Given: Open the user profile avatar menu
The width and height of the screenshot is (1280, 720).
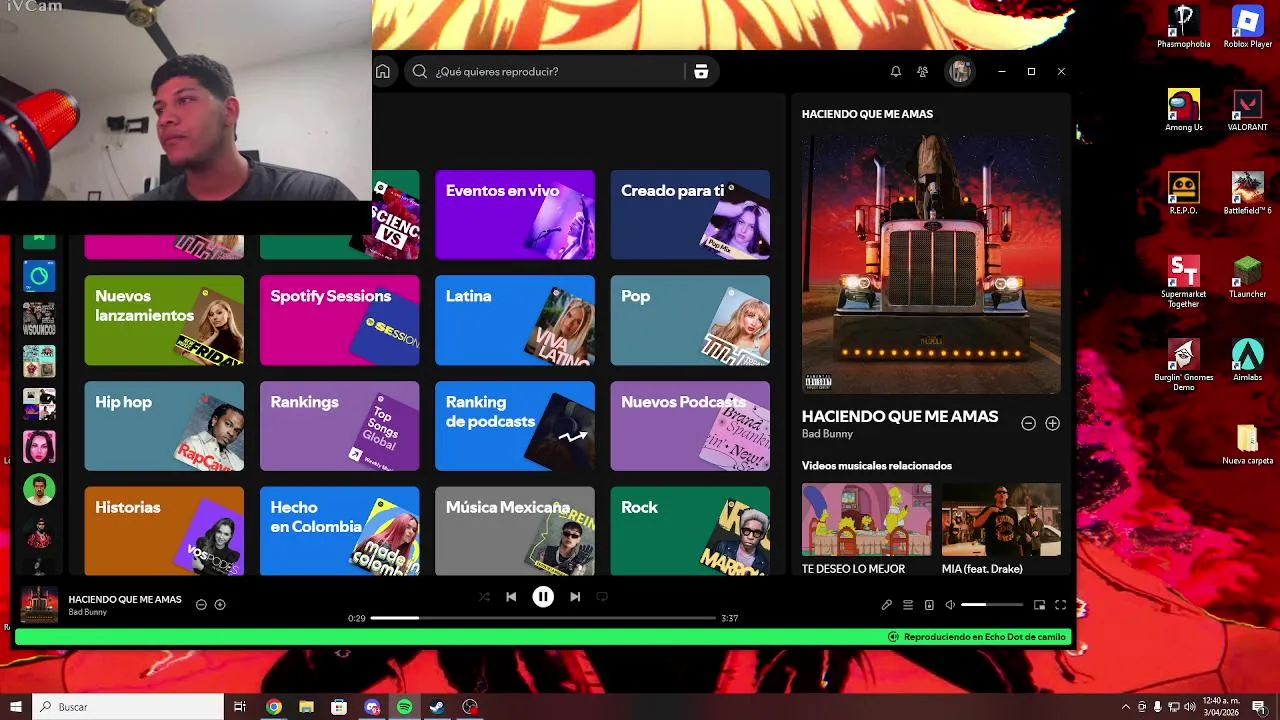Looking at the screenshot, I should 960,72.
